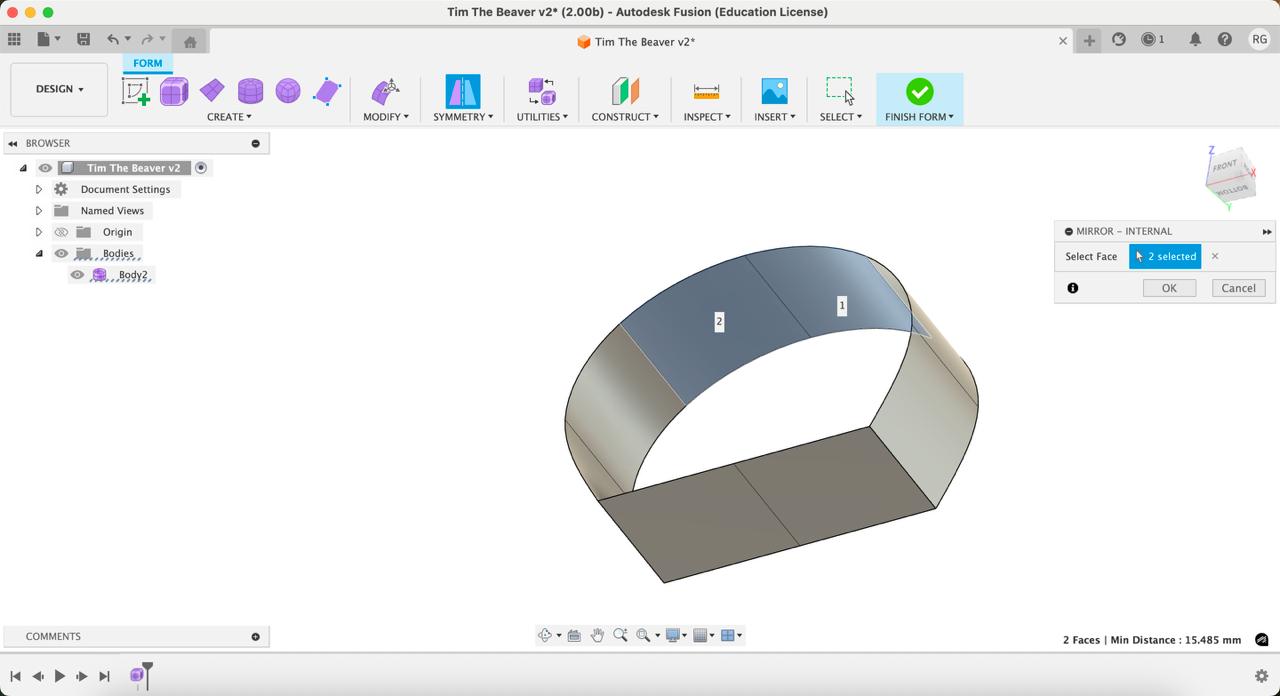1280x696 pixels.
Task: Select the Create Form Box tool
Action: 174,92
